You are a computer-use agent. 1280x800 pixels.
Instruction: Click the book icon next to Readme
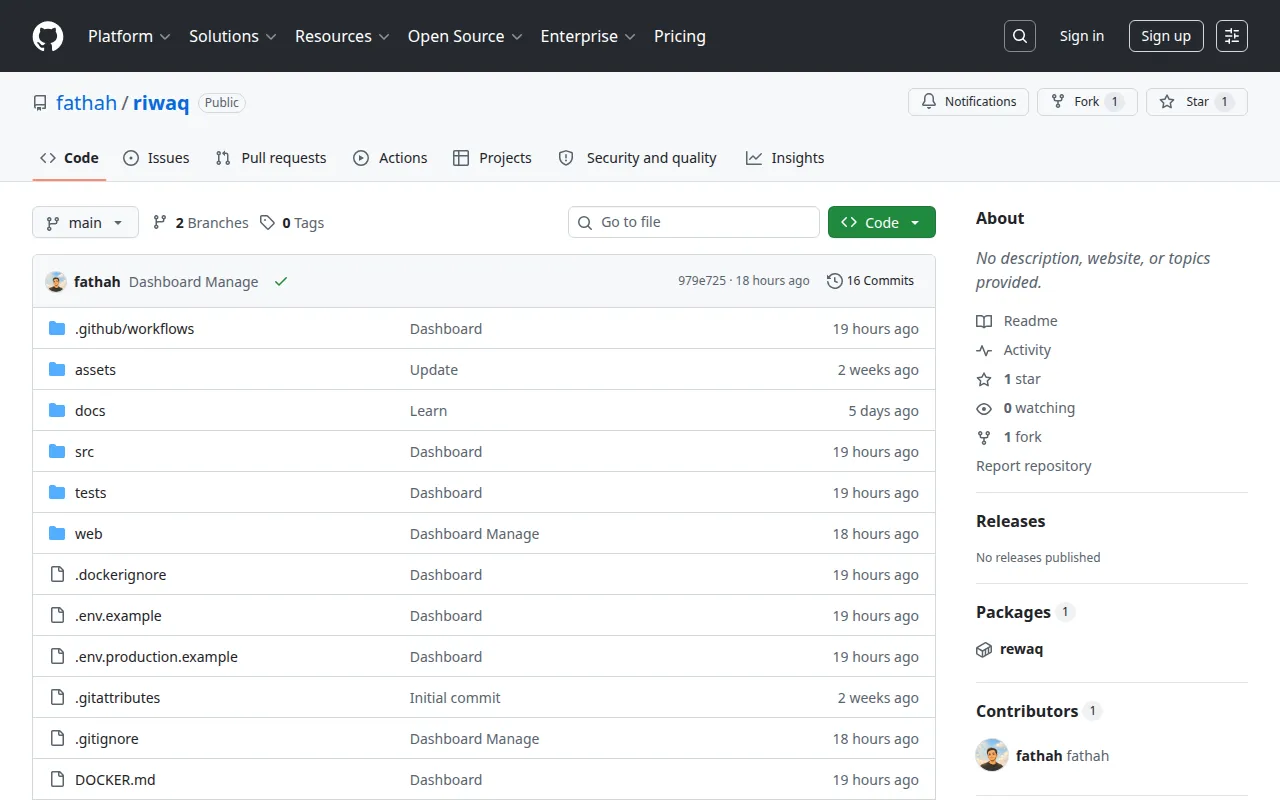pyautogui.click(x=984, y=321)
